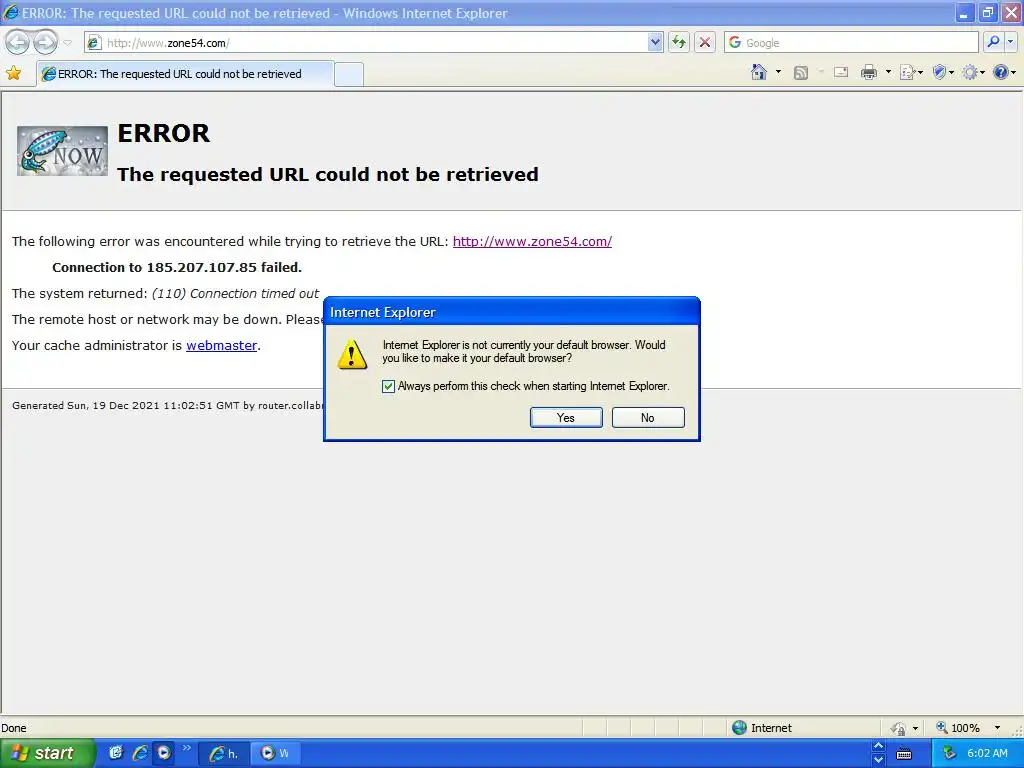Viewport: 1024px width, 768px height.
Task: Click the first Quick Launch icon in taskbar
Action: coord(116,753)
